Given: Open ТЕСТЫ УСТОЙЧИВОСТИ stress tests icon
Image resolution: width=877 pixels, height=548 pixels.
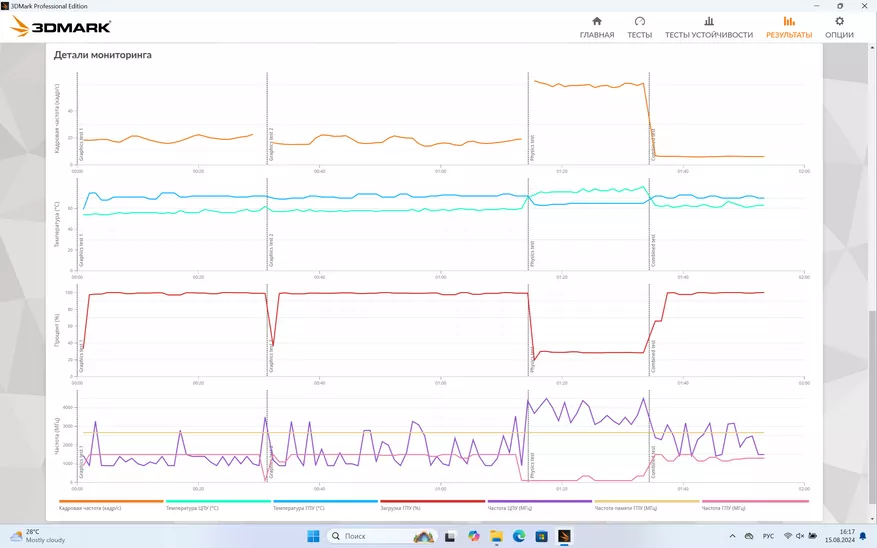Looking at the screenshot, I should (709, 21).
